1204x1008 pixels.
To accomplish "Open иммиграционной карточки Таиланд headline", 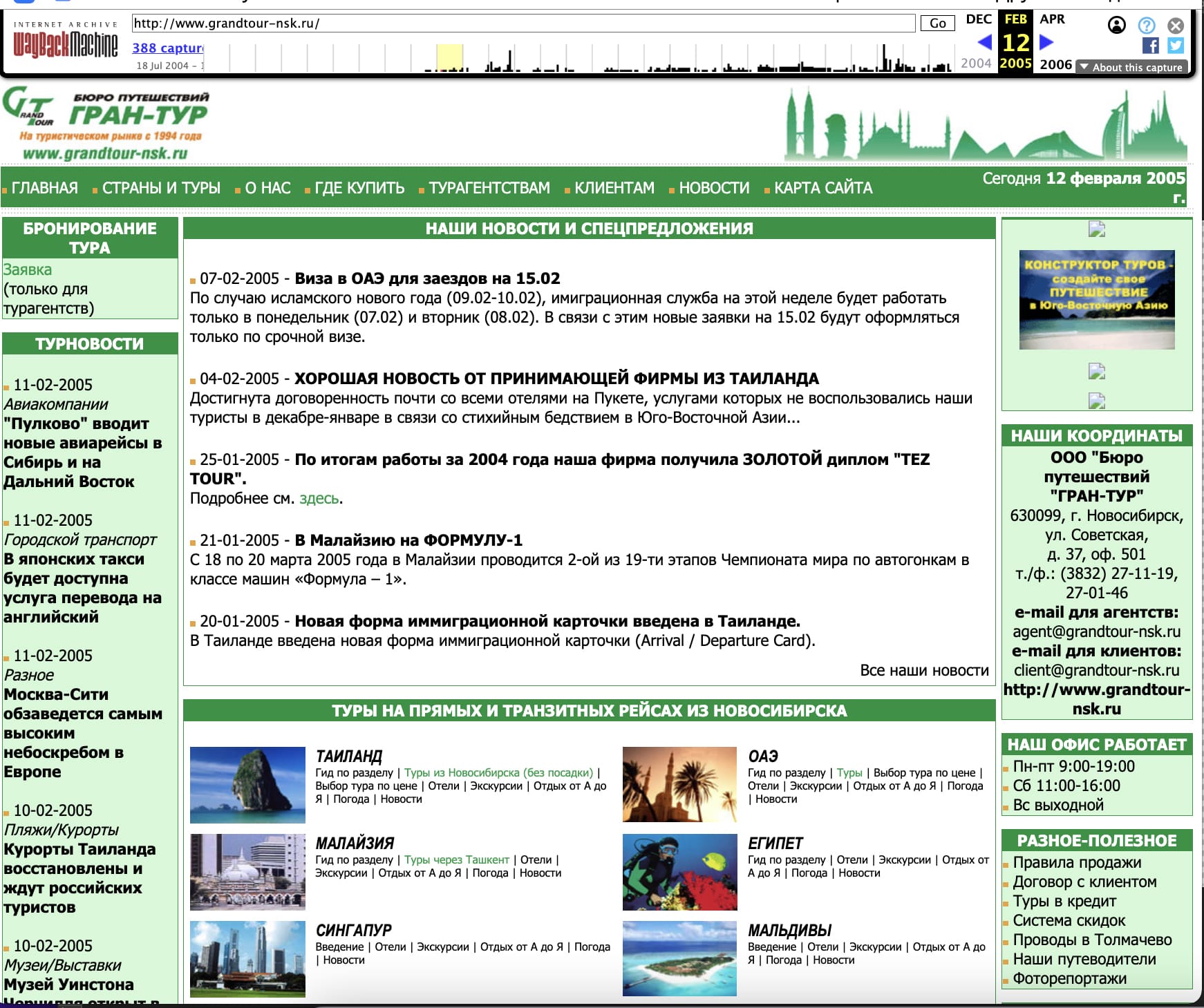I will click(547, 621).
